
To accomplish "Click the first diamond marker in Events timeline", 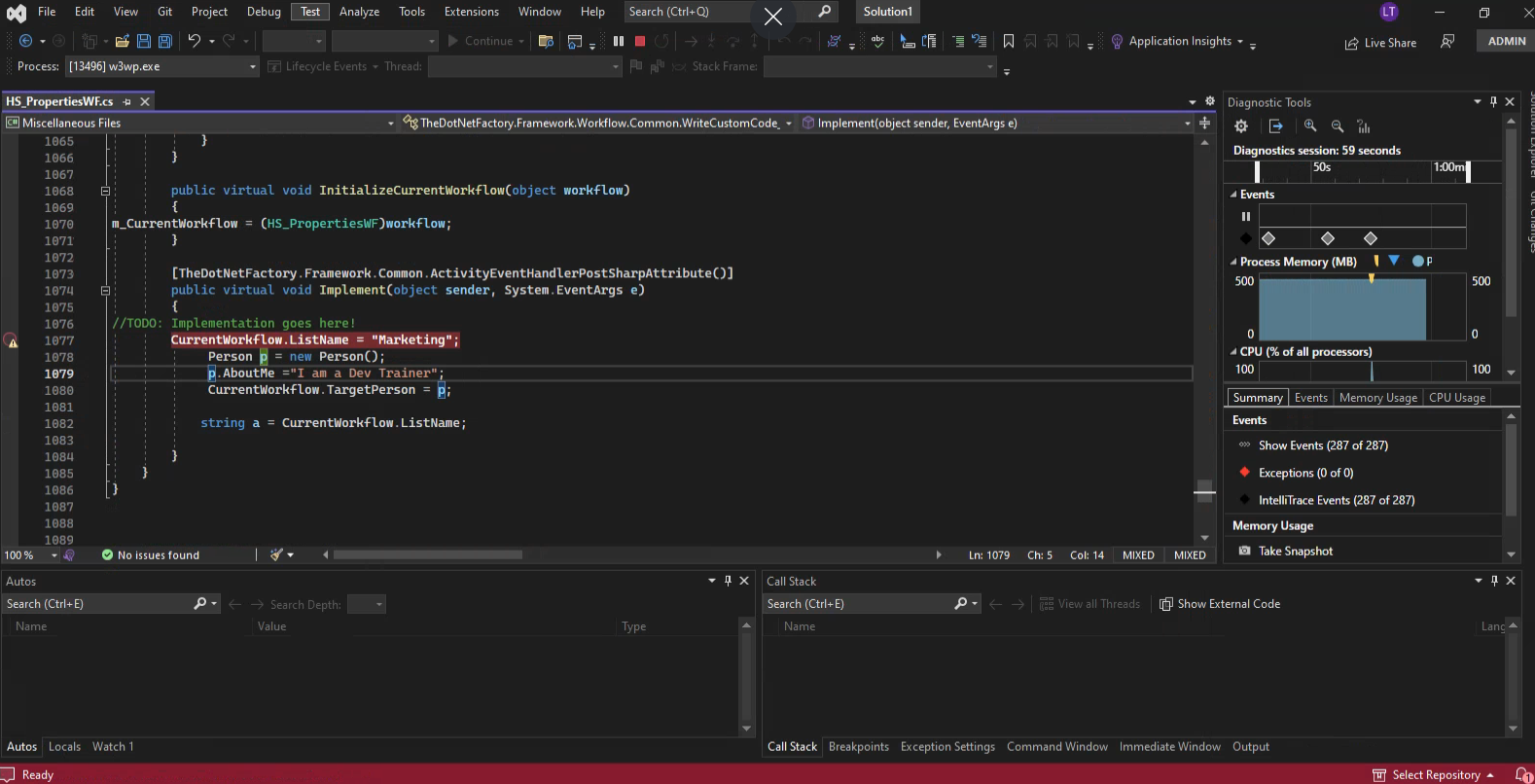I will click(x=1268, y=238).
